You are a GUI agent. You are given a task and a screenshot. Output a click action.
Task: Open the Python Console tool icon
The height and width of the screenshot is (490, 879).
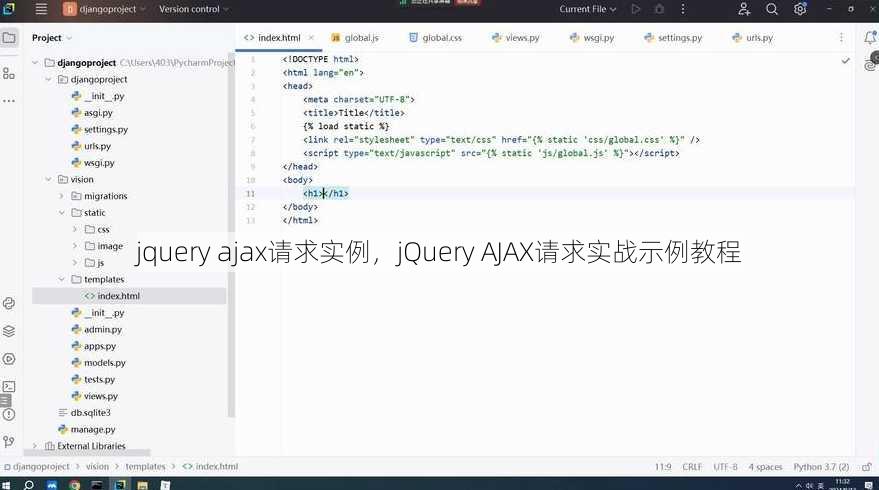[9, 303]
